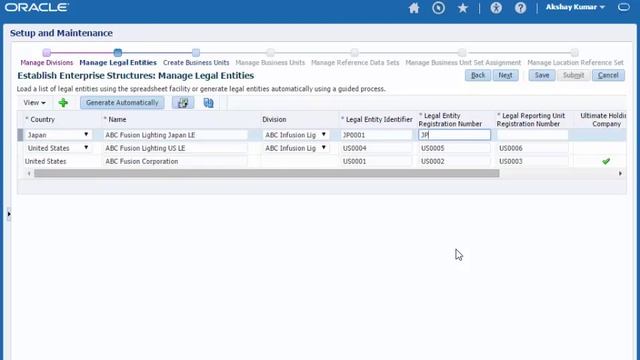
Task: Select Manage Business Units step
Action: (270, 62)
